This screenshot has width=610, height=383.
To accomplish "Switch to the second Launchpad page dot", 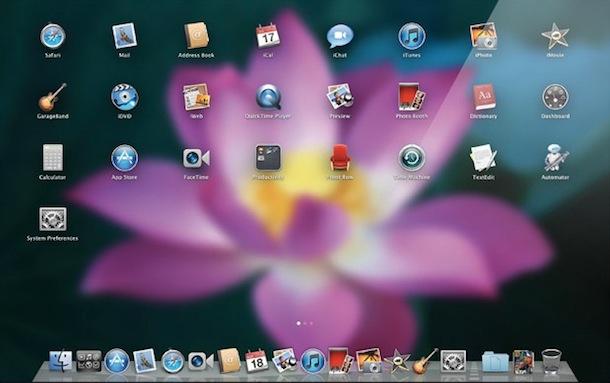I will pyautogui.click(x=305, y=323).
